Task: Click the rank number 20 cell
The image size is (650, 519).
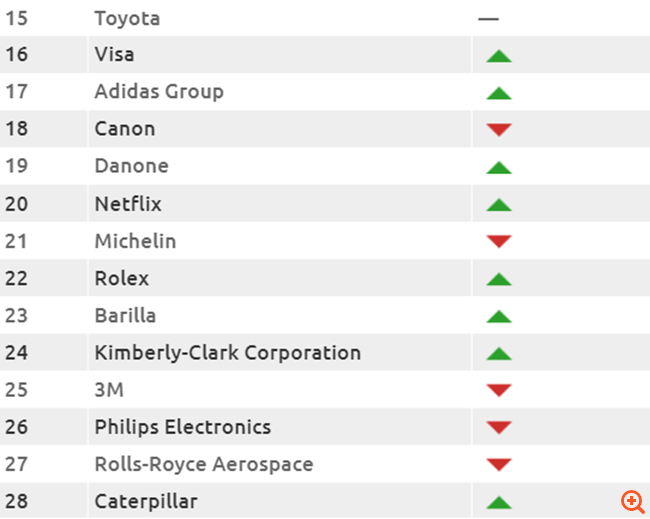Action: (18, 204)
